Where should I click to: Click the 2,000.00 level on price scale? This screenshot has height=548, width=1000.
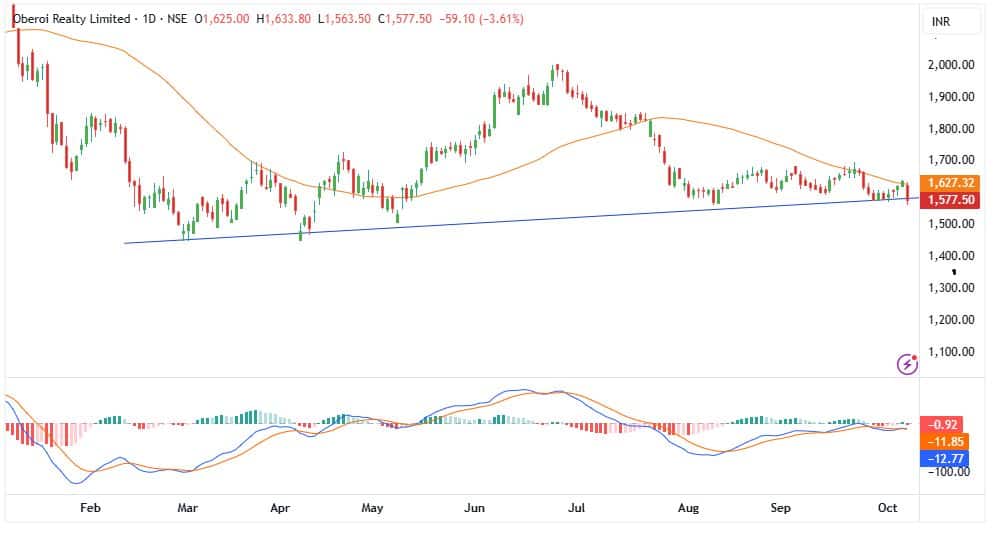pos(950,65)
